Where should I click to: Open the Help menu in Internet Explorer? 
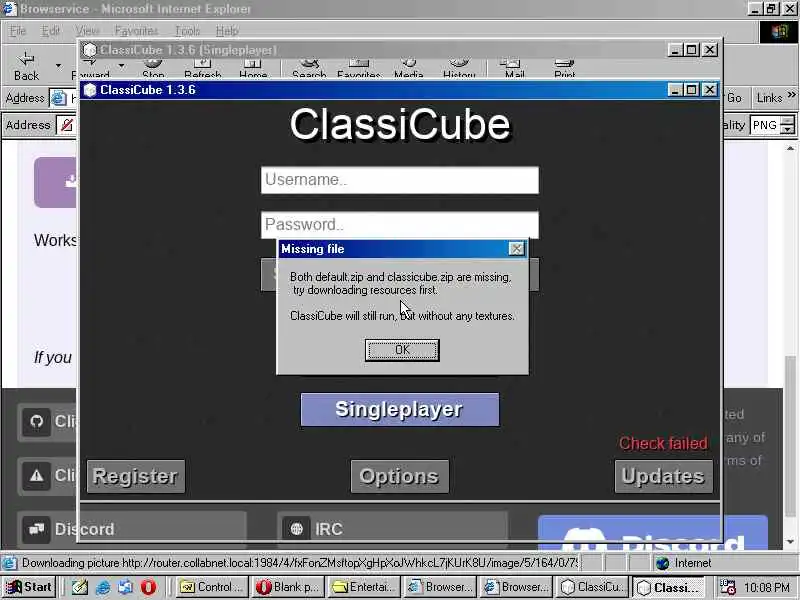[x=227, y=31]
